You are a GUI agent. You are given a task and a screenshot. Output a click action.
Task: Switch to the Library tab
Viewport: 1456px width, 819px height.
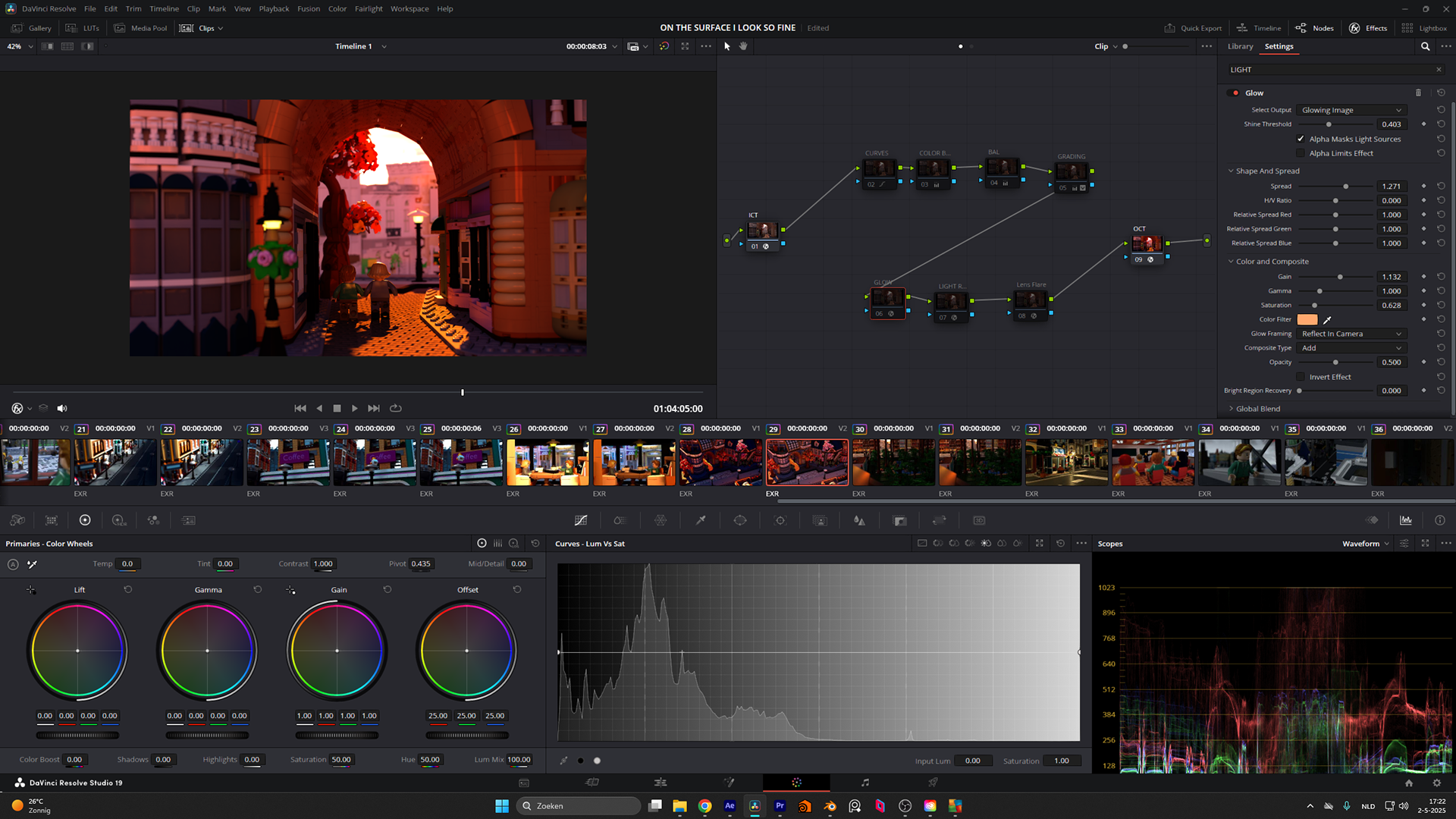pyautogui.click(x=1240, y=46)
